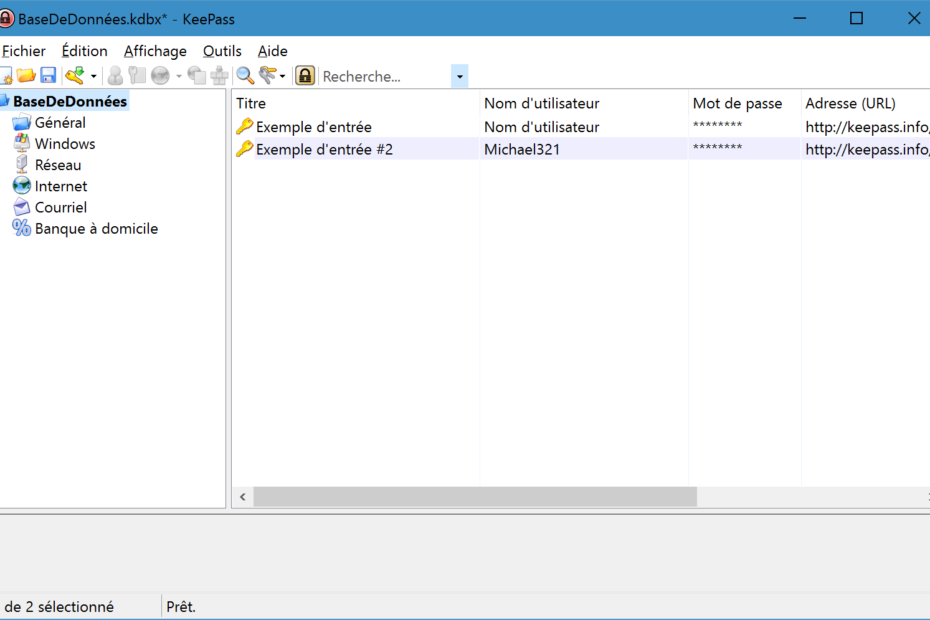The height and width of the screenshot is (620, 930).
Task: Open the Affichage menu
Action: 155,51
